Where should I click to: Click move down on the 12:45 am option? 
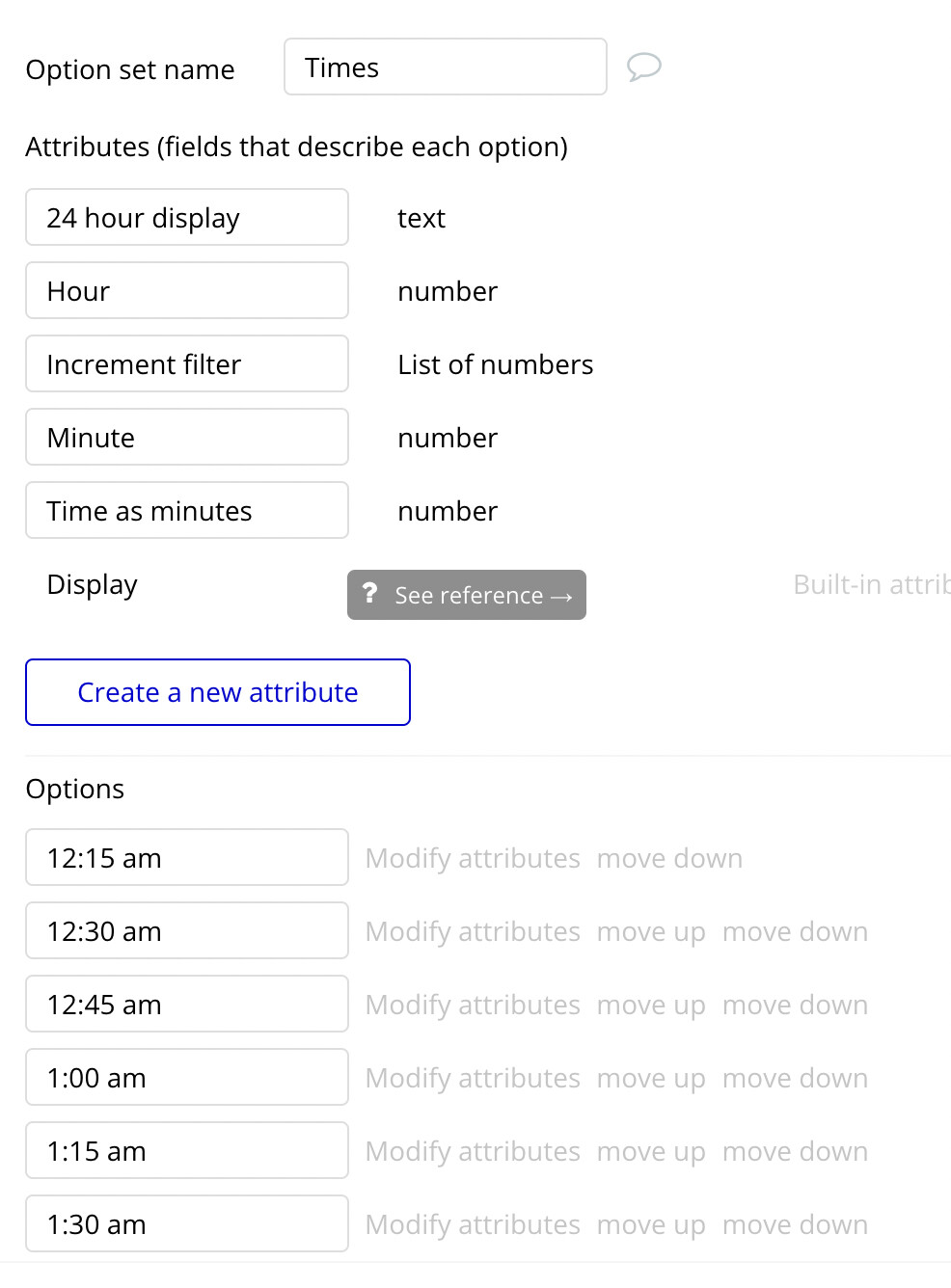[x=795, y=1004]
